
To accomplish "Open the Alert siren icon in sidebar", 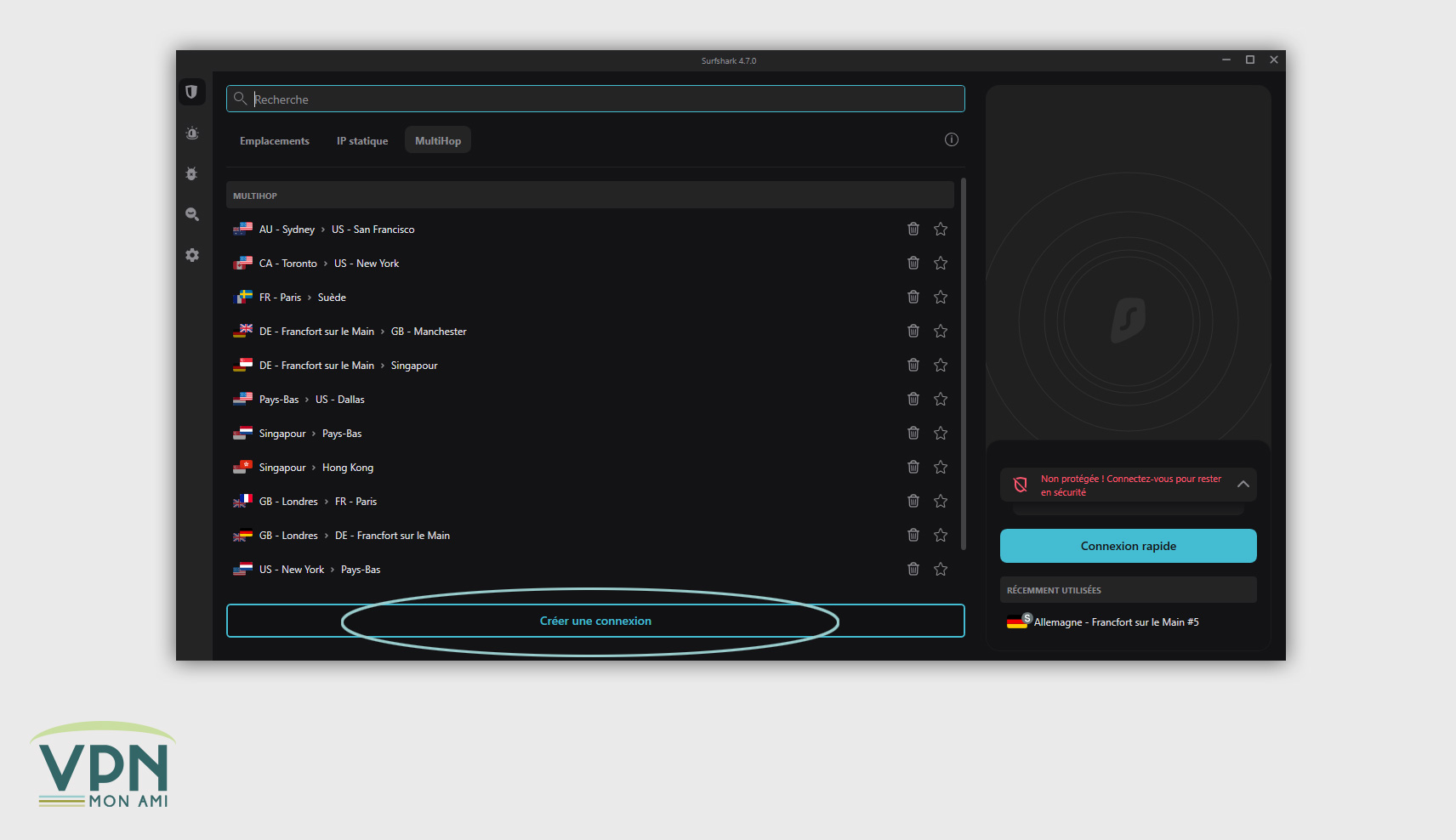I will pos(192,133).
